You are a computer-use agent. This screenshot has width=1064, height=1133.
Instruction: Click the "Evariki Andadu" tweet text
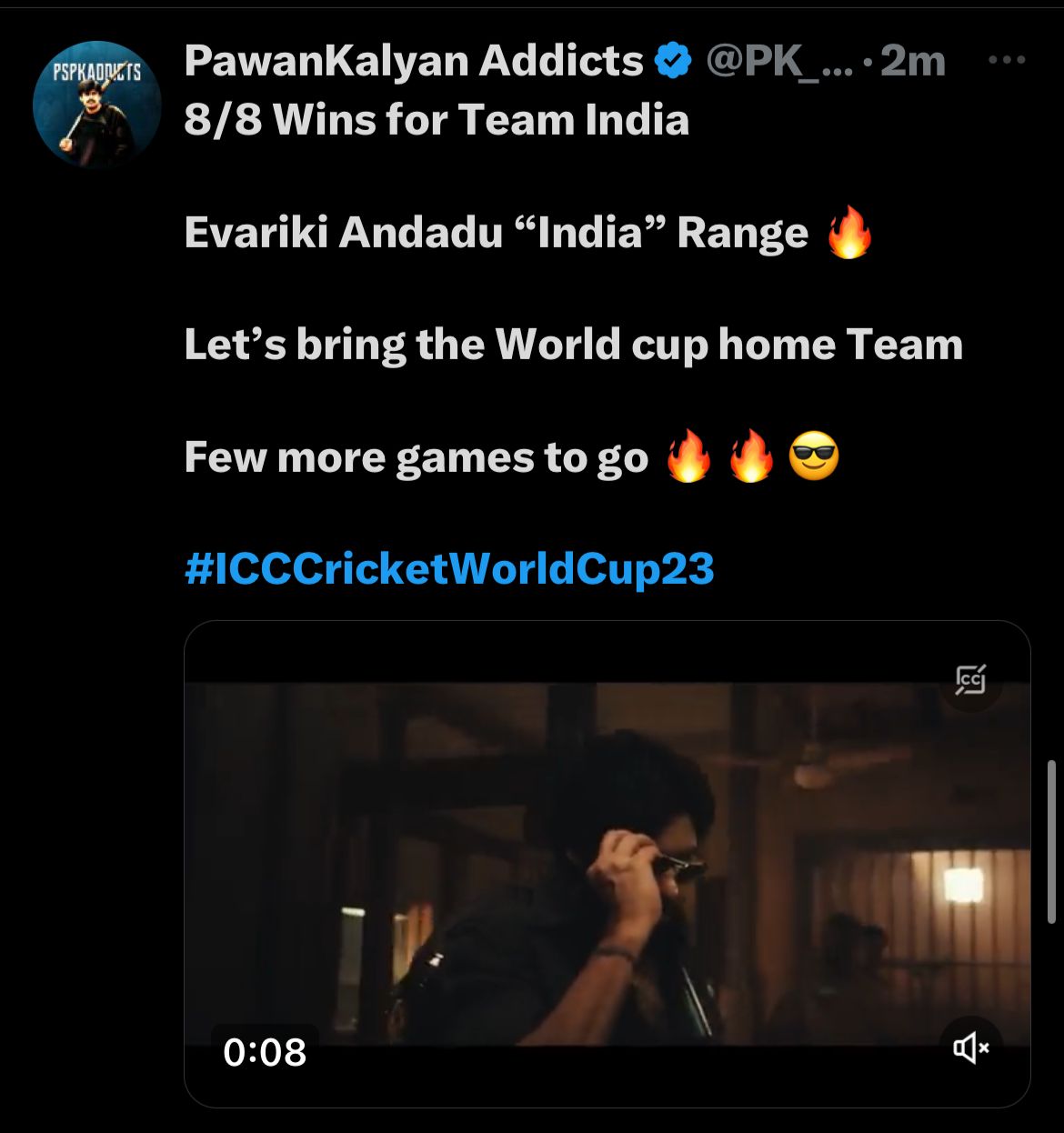click(343, 233)
